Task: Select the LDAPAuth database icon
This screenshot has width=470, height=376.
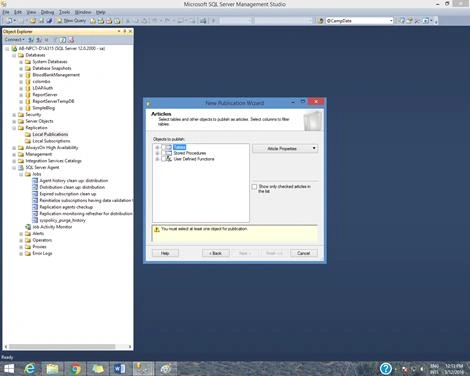Action: [x=28, y=88]
